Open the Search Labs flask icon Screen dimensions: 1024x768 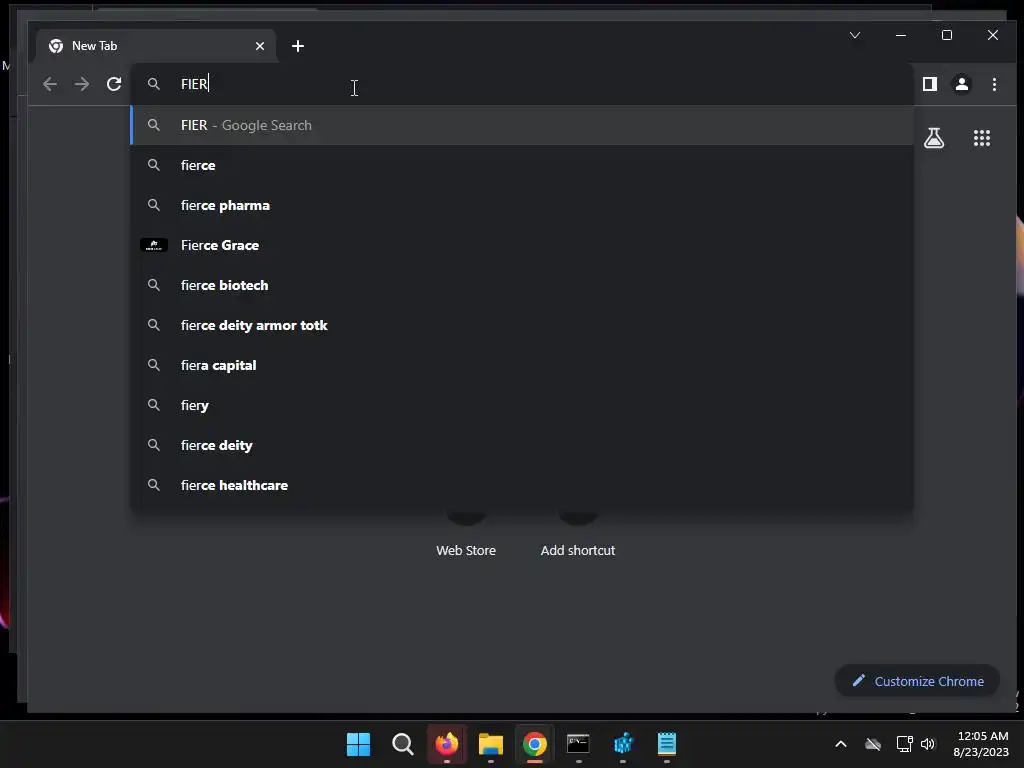click(x=934, y=138)
